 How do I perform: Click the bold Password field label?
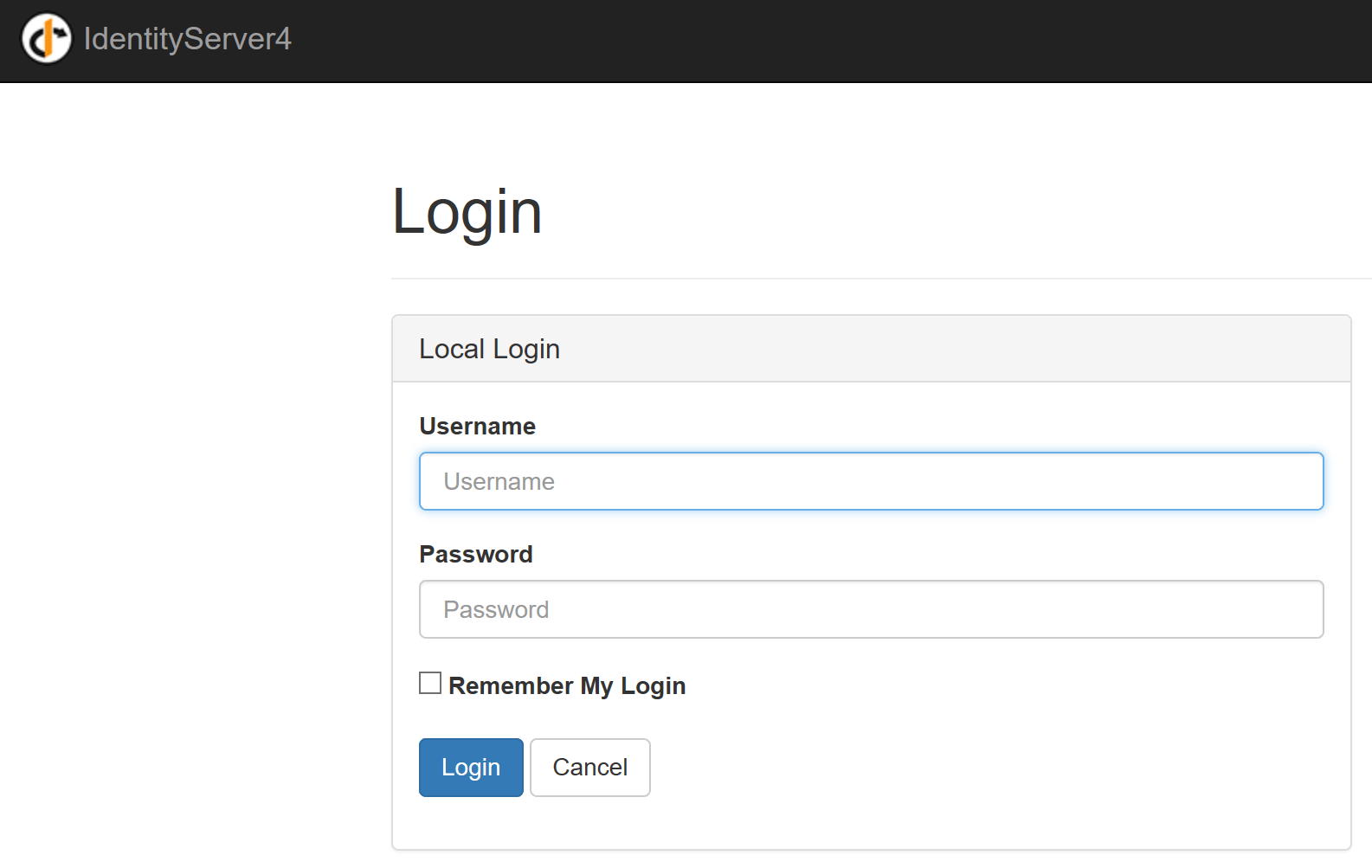point(476,554)
